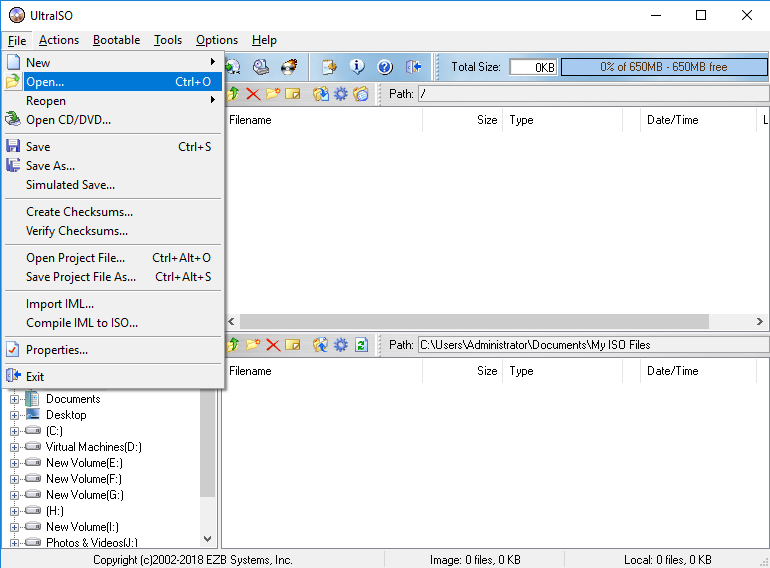Select Save As... menu entry
This screenshot has height=568, width=770.
(x=113, y=166)
